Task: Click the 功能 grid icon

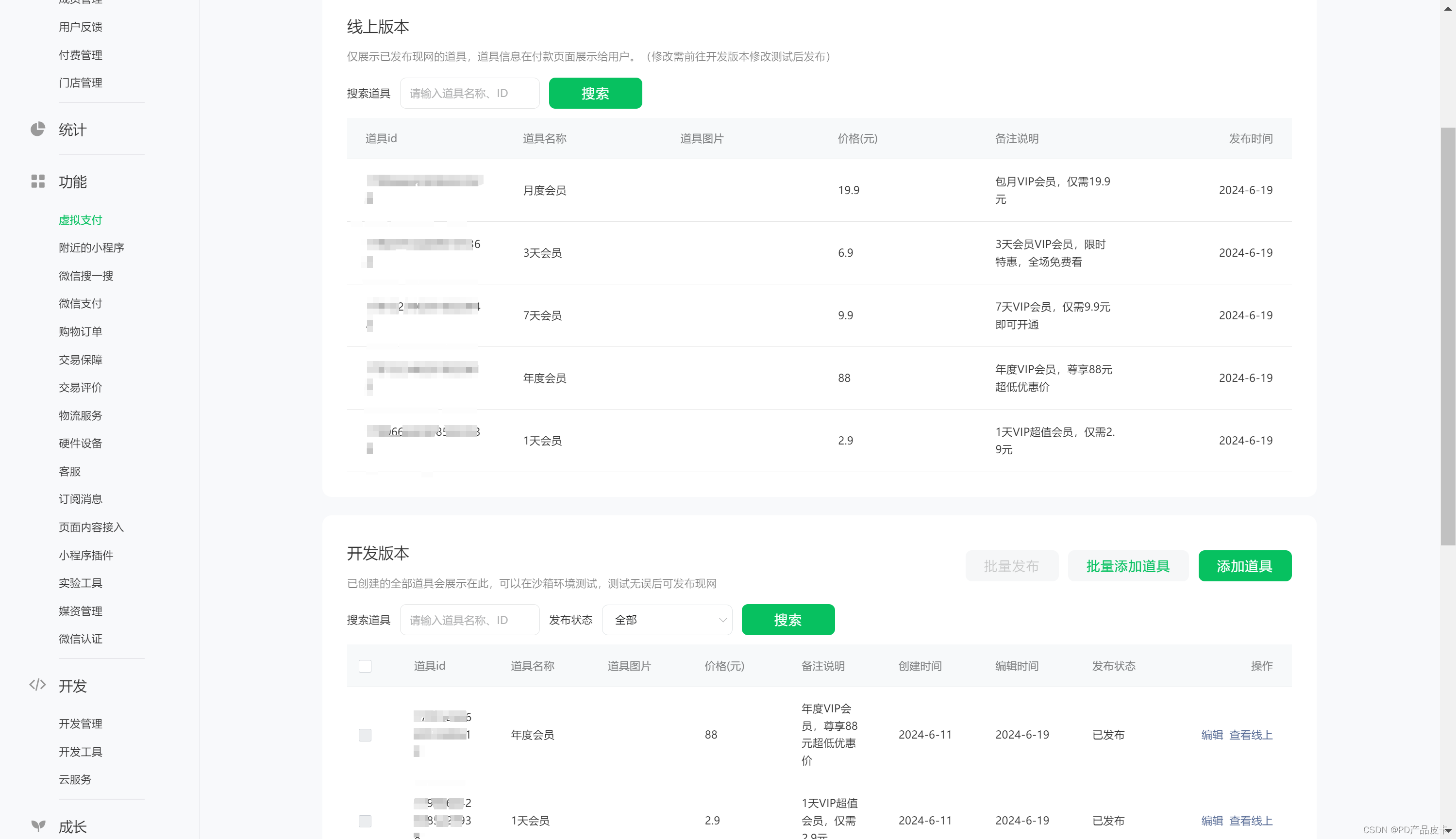Action: (37, 181)
